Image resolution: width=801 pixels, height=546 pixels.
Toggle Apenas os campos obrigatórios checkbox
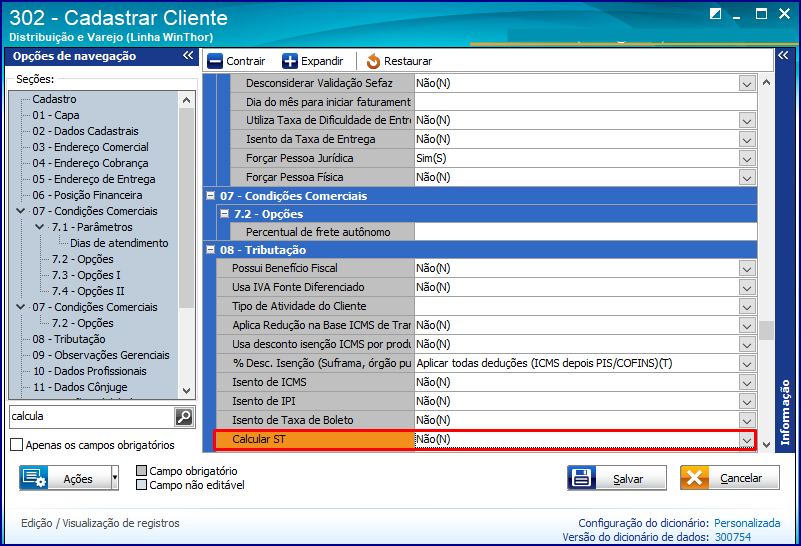click(16, 445)
